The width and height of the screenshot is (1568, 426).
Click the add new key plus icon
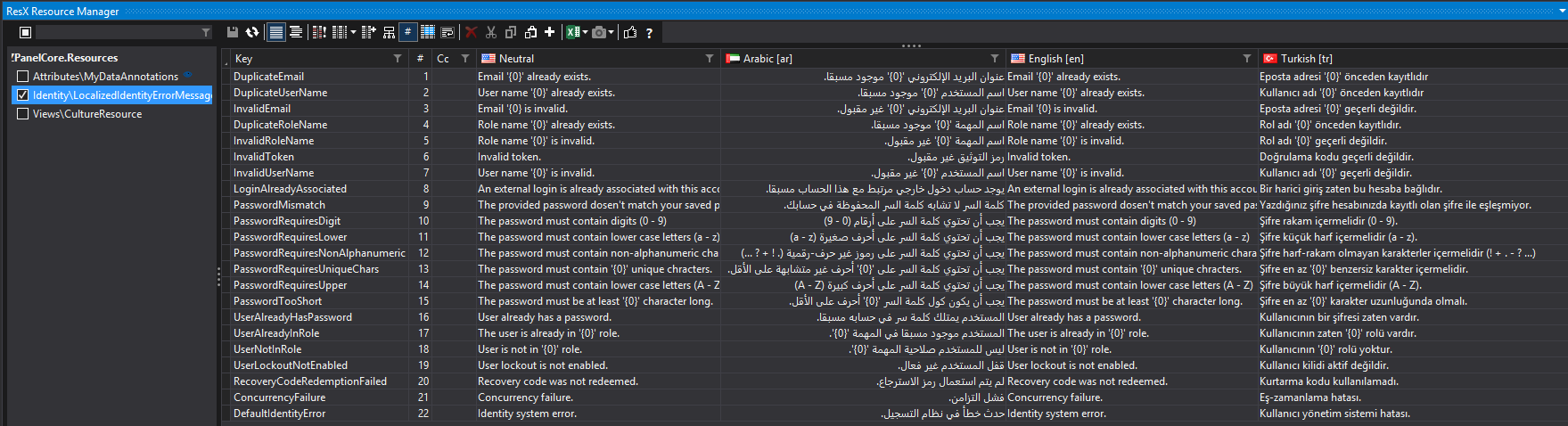(550, 32)
